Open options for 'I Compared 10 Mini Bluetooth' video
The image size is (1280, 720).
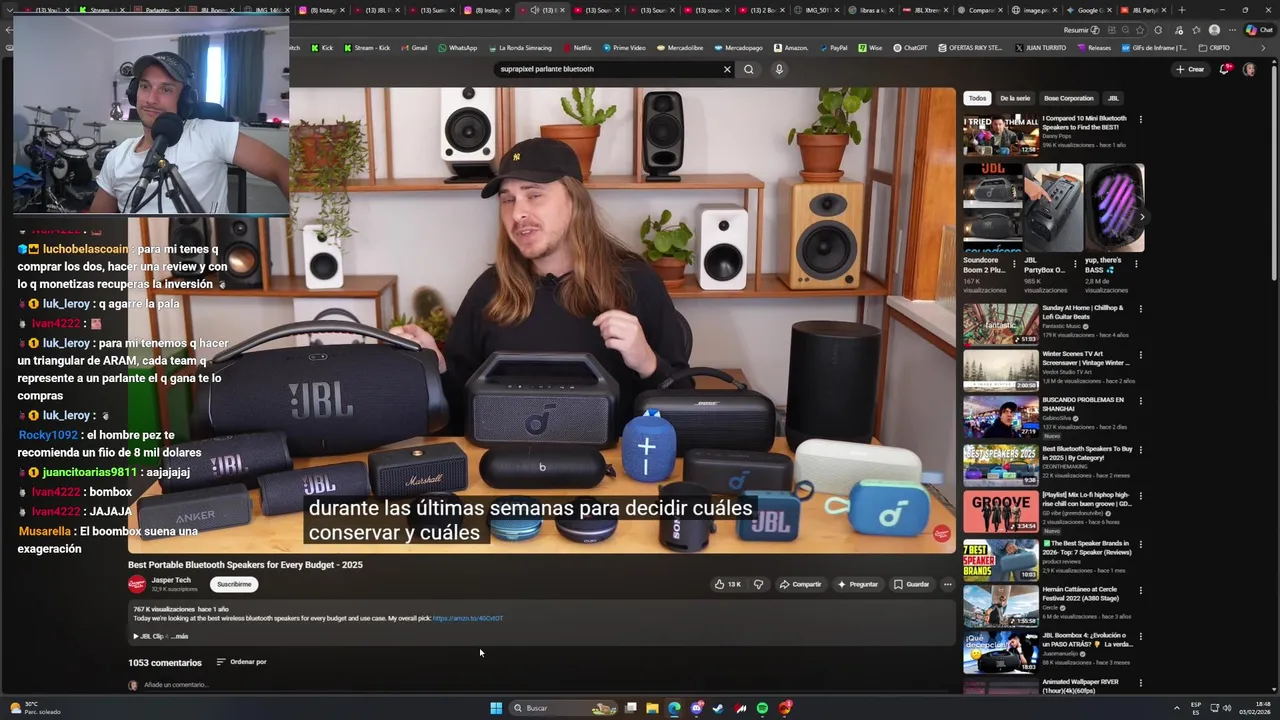click(1141, 119)
